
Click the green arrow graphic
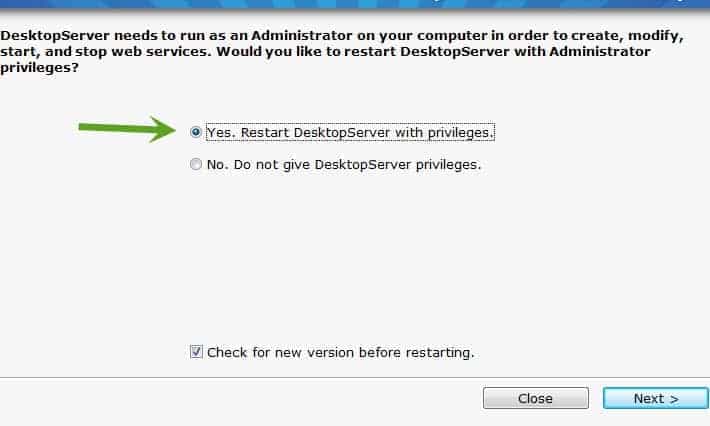pos(127,129)
